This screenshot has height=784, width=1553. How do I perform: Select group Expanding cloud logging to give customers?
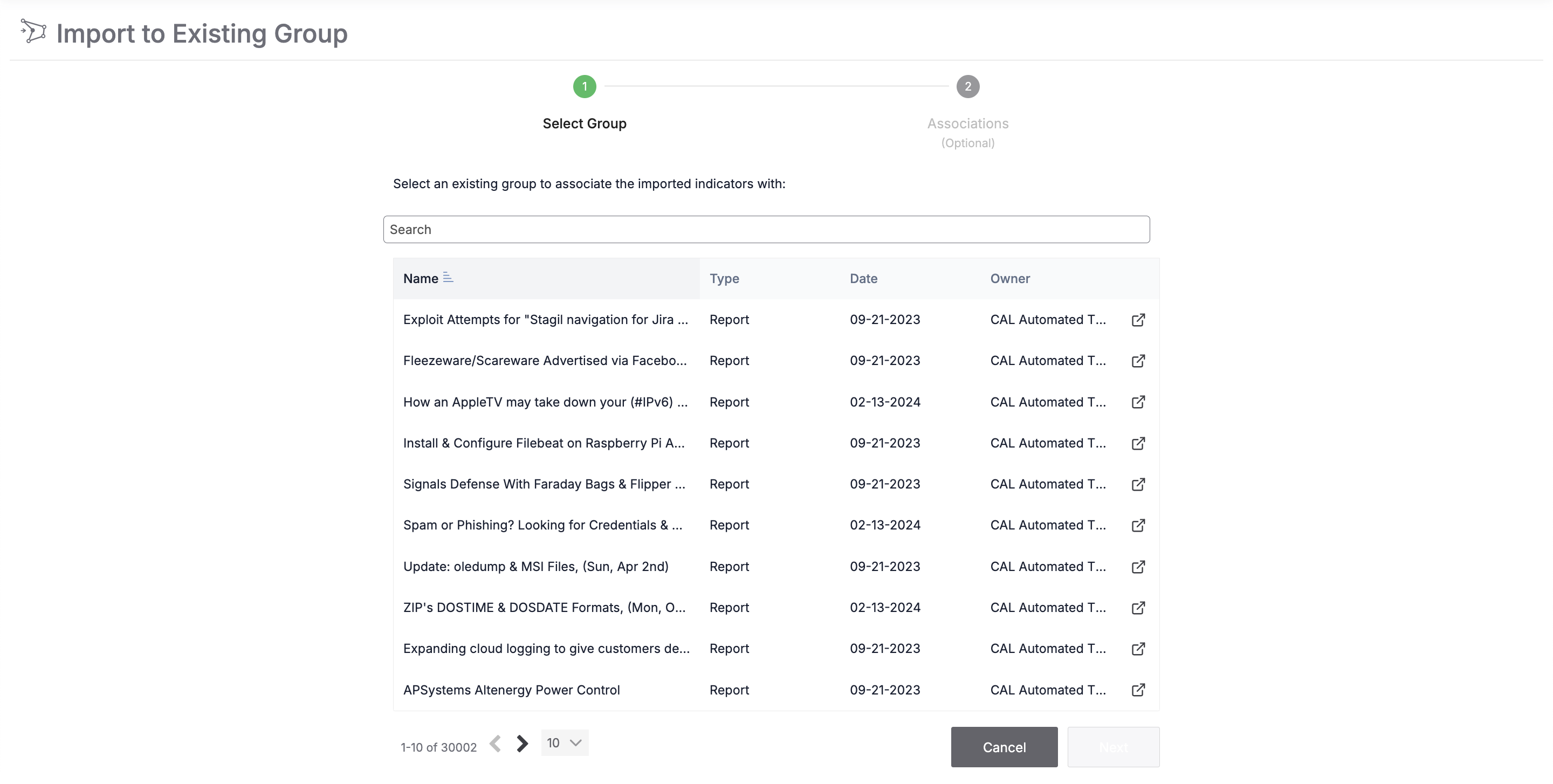[x=546, y=649]
